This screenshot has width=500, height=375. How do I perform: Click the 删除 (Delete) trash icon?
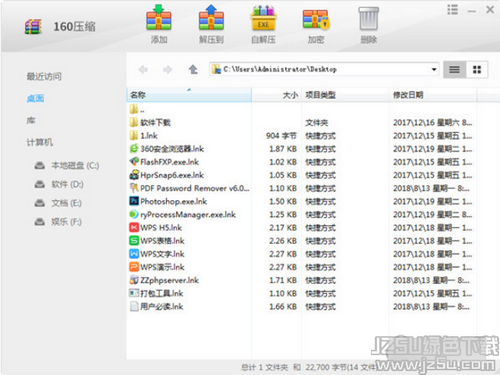click(x=369, y=24)
